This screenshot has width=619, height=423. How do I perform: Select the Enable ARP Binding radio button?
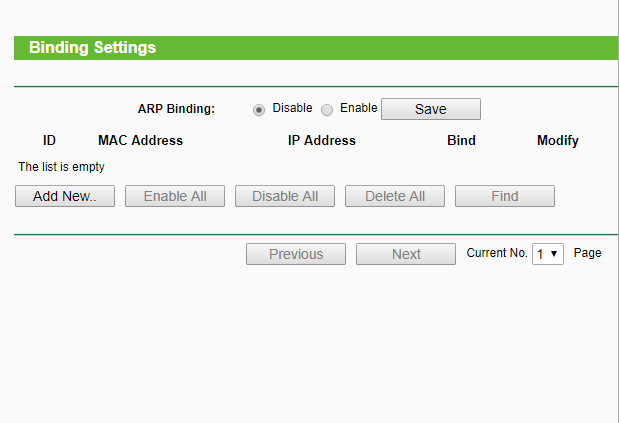pyautogui.click(x=327, y=109)
